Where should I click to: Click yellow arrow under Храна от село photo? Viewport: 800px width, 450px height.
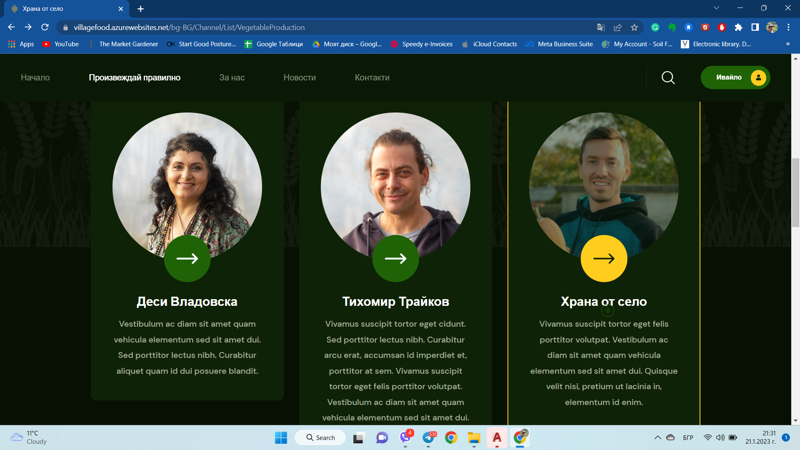[604, 259]
